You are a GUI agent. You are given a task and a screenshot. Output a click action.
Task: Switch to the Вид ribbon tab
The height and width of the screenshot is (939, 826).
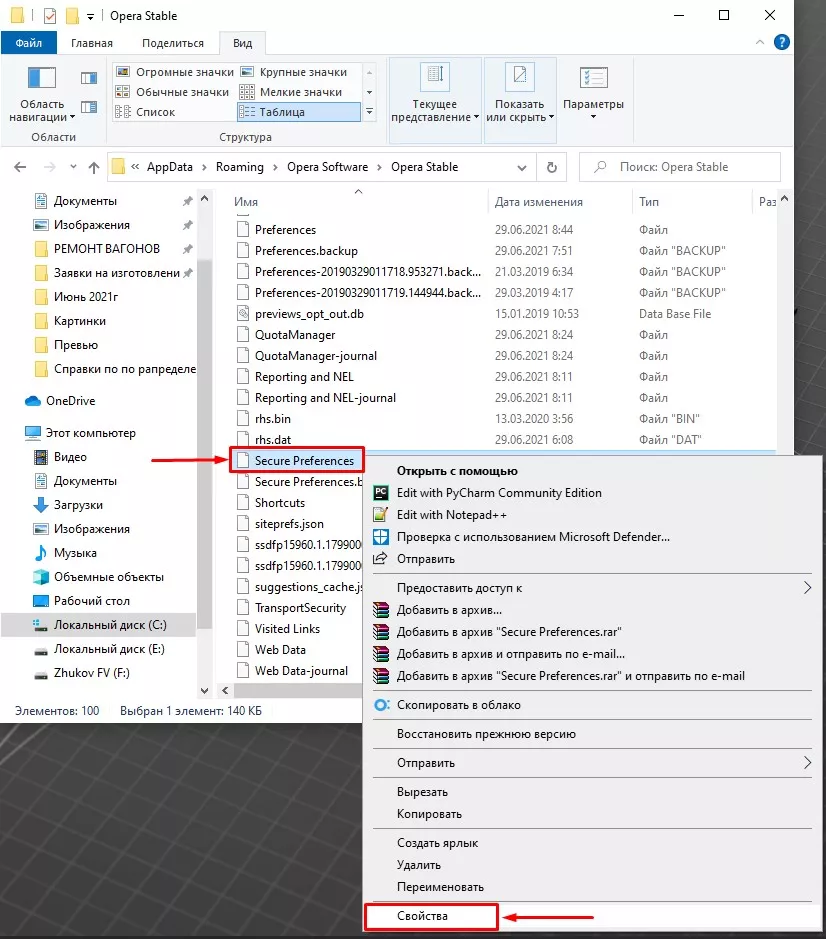(243, 43)
